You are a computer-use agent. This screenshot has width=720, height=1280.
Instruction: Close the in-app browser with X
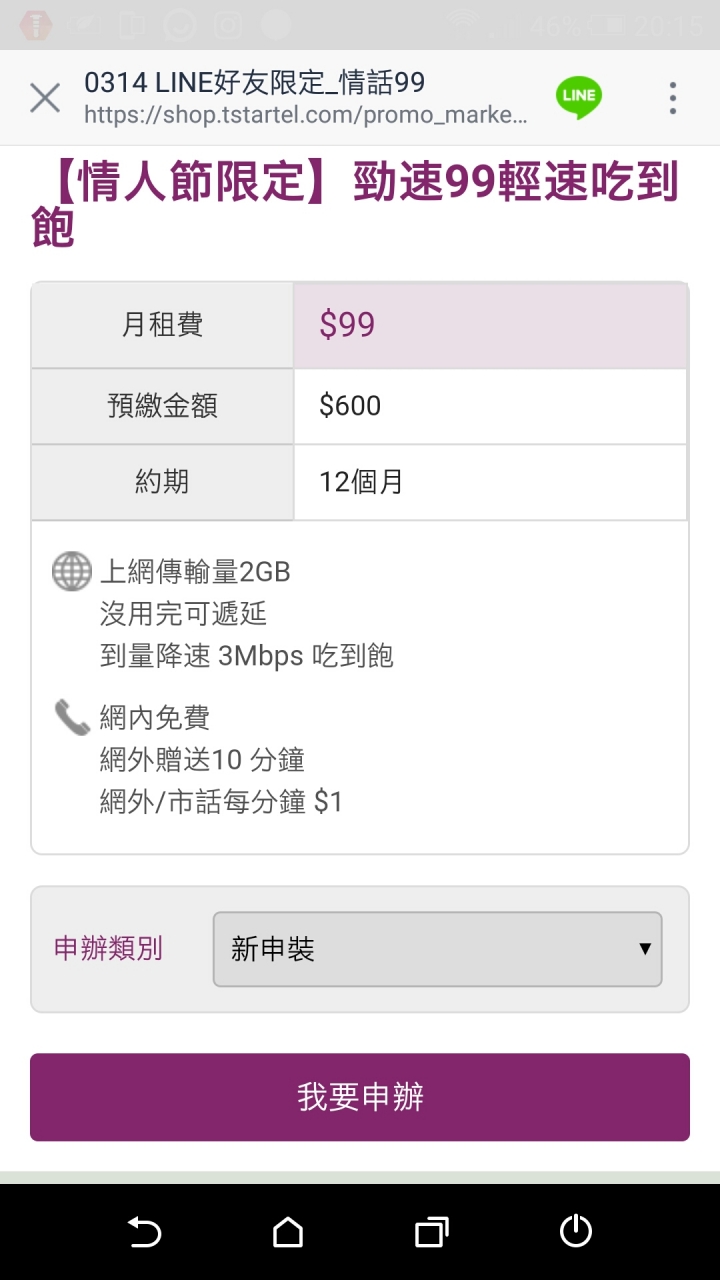tap(45, 98)
